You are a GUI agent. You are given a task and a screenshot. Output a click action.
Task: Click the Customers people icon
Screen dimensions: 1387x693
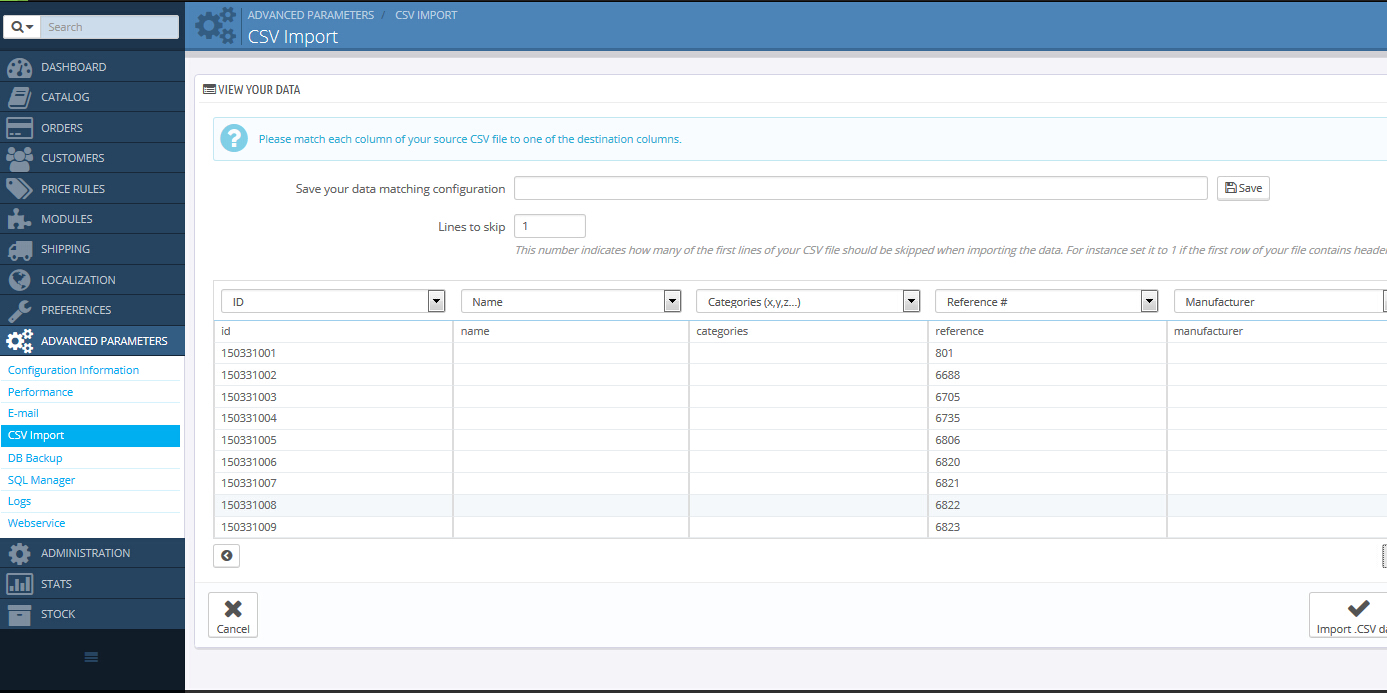[19, 158]
